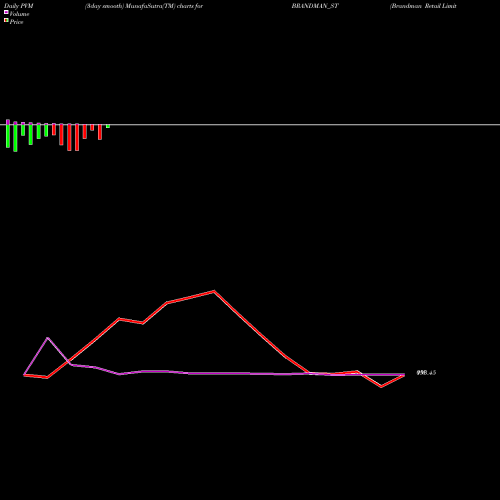The image size is (500, 500).
Task: Click the '(3day smooth) MunafaSutra(TM) charts for' text
Action: 144,6
